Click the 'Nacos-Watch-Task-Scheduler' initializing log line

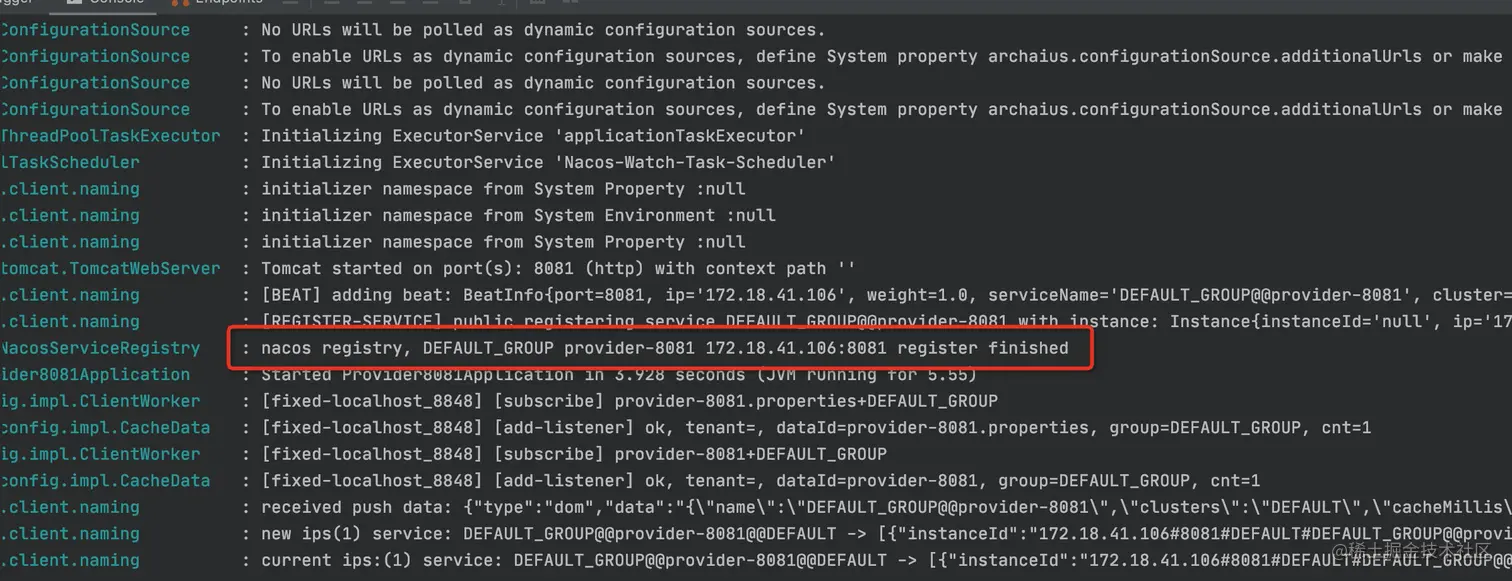pos(548,162)
